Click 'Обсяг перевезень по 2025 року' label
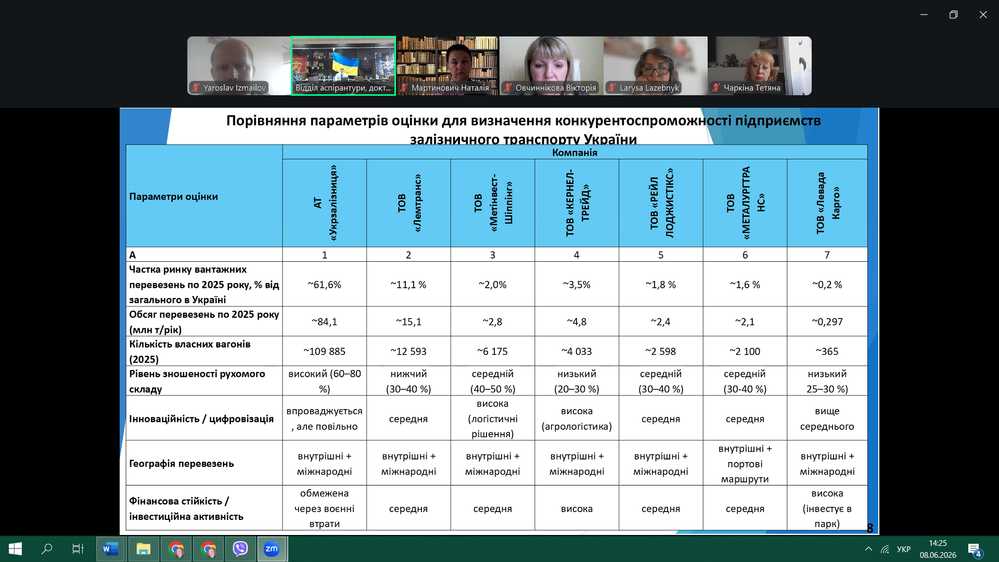 [x=204, y=322]
